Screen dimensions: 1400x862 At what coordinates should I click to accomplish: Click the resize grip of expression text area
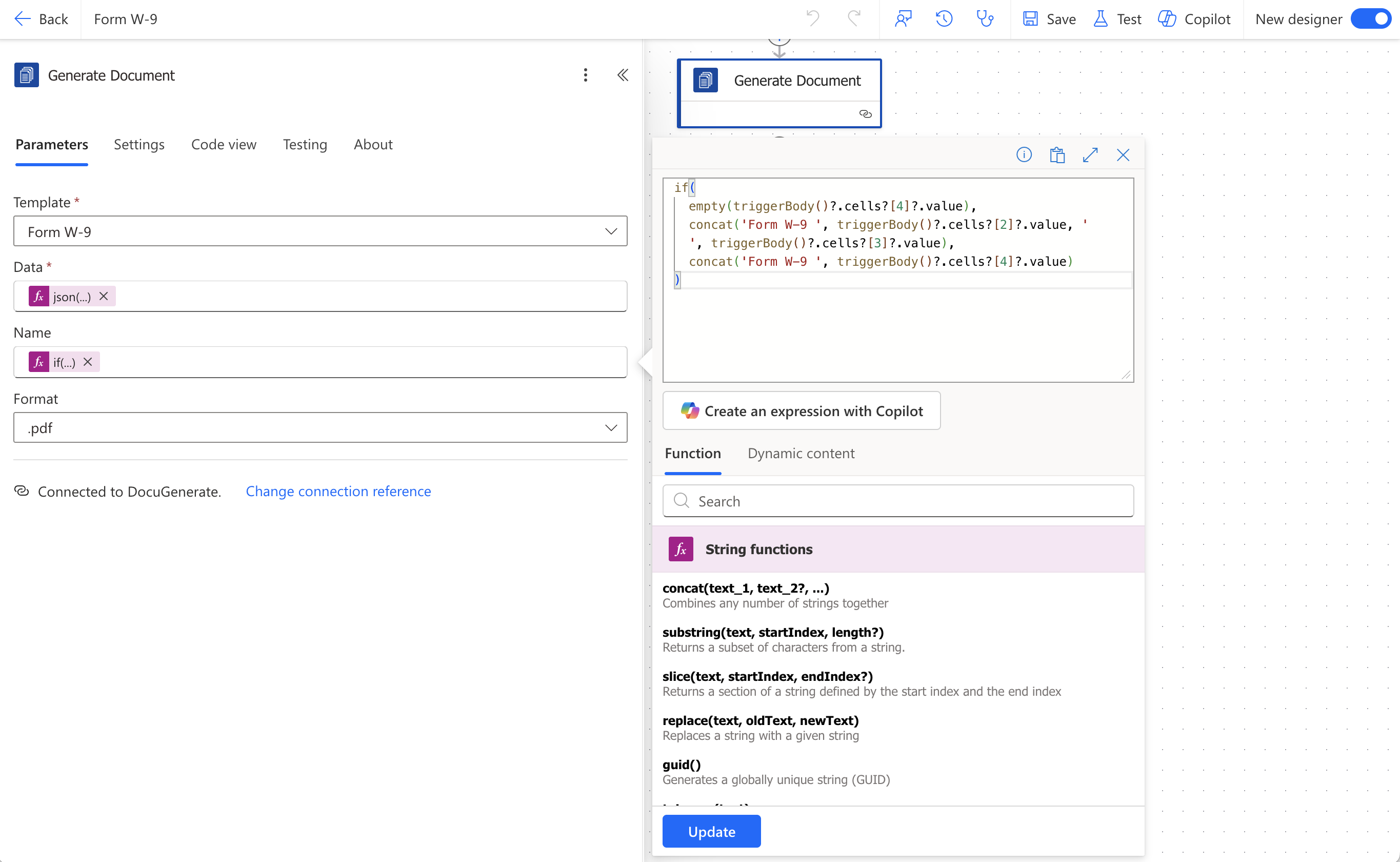click(1127, 375)
